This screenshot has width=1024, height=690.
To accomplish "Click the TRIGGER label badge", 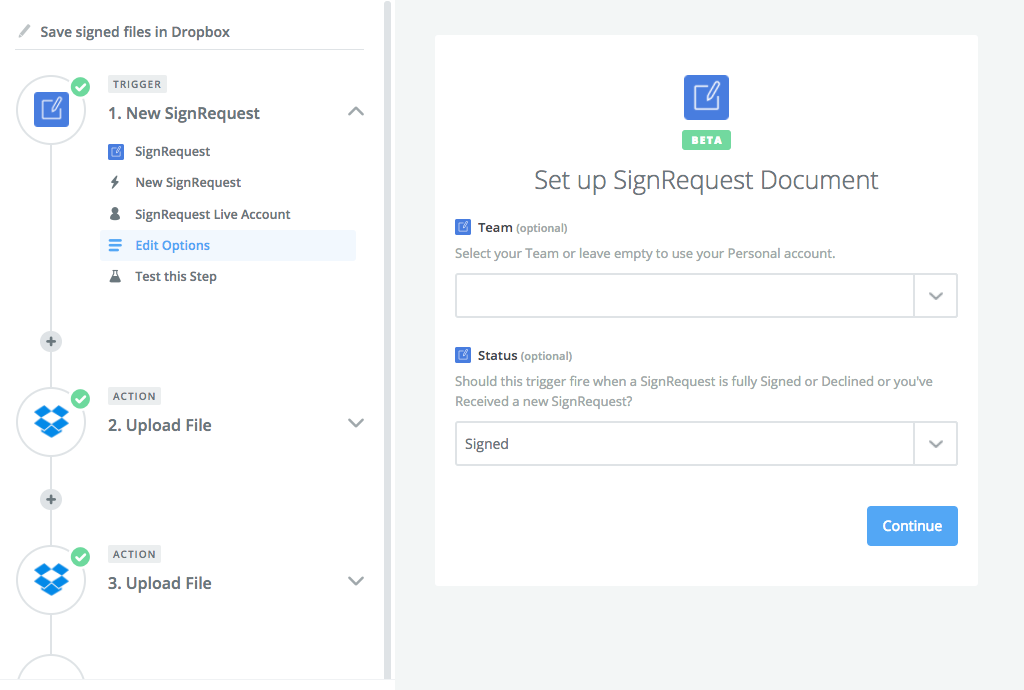I will tap(136, 84).
